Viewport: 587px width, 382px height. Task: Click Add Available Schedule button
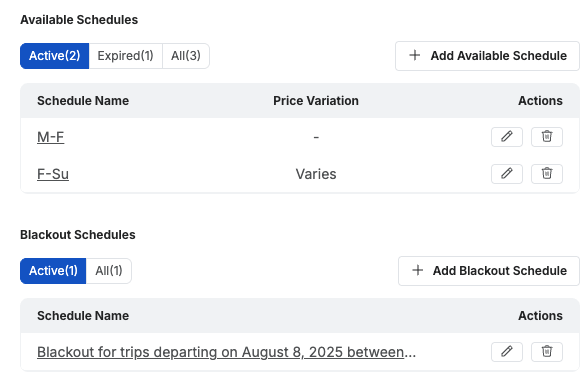487,56
